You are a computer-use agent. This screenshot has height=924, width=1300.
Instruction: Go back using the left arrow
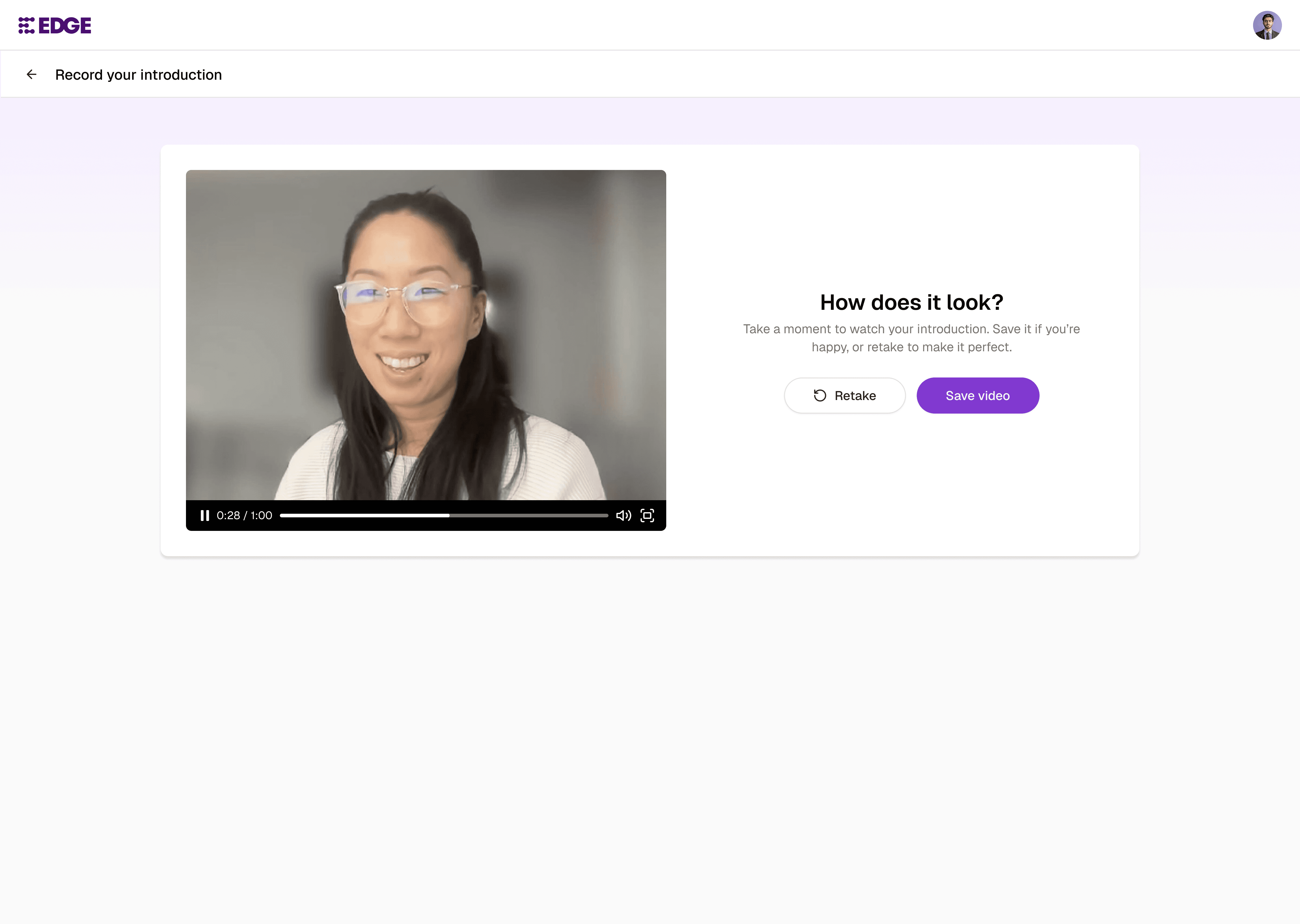[32, 75]
